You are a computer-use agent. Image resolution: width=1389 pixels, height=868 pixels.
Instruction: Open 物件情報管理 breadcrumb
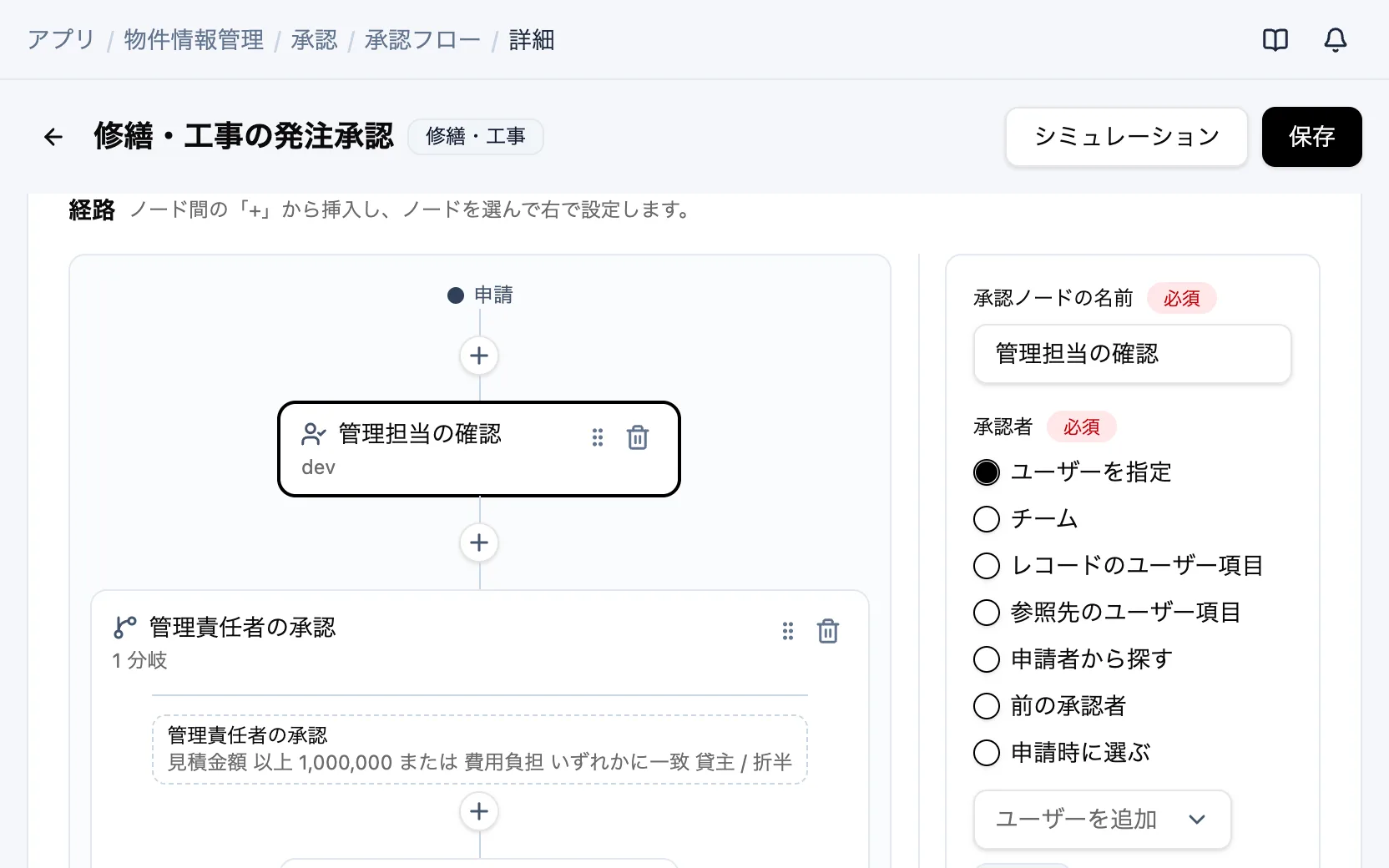(x=194, y=39)
